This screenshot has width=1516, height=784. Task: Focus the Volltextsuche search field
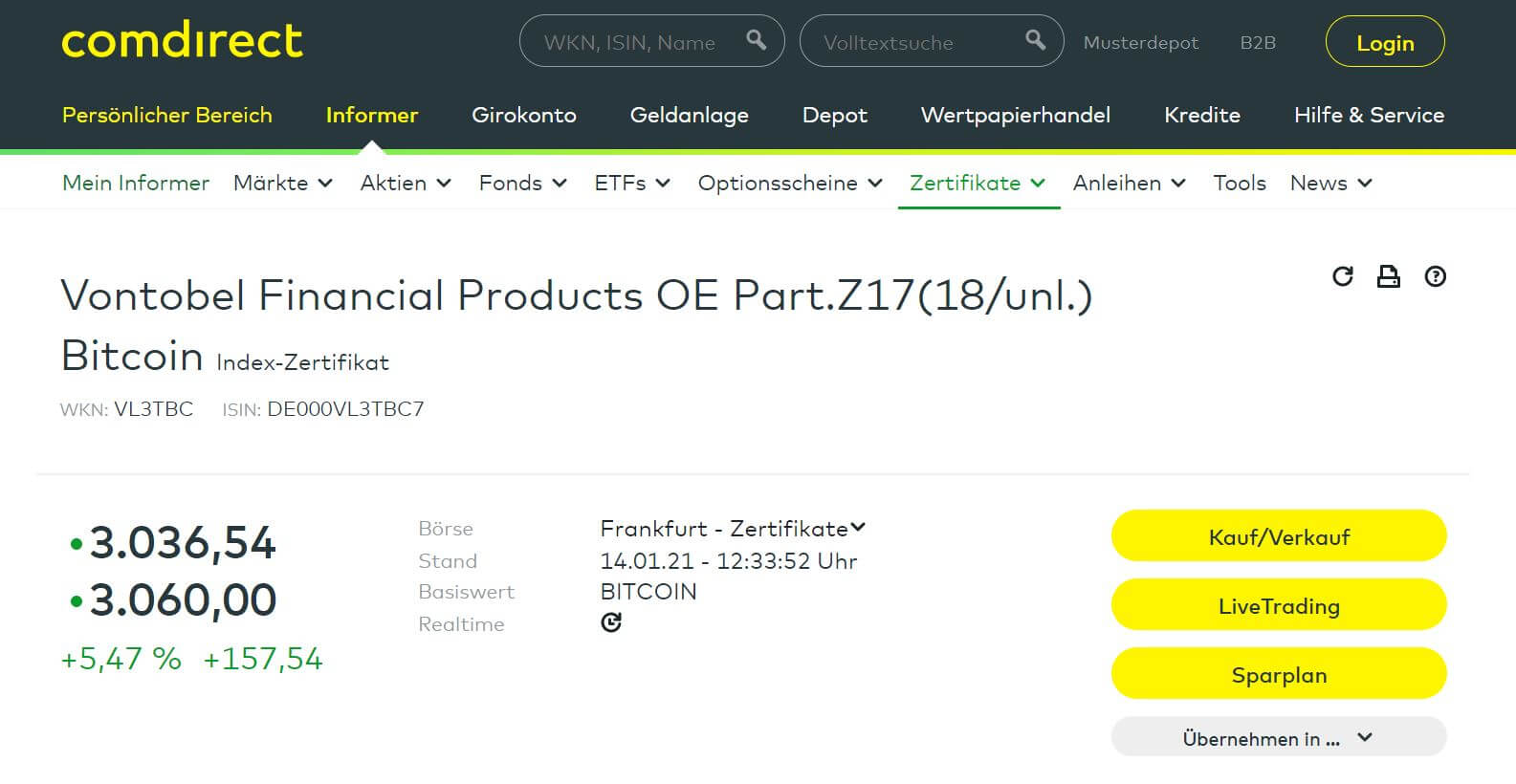(931, 41)
